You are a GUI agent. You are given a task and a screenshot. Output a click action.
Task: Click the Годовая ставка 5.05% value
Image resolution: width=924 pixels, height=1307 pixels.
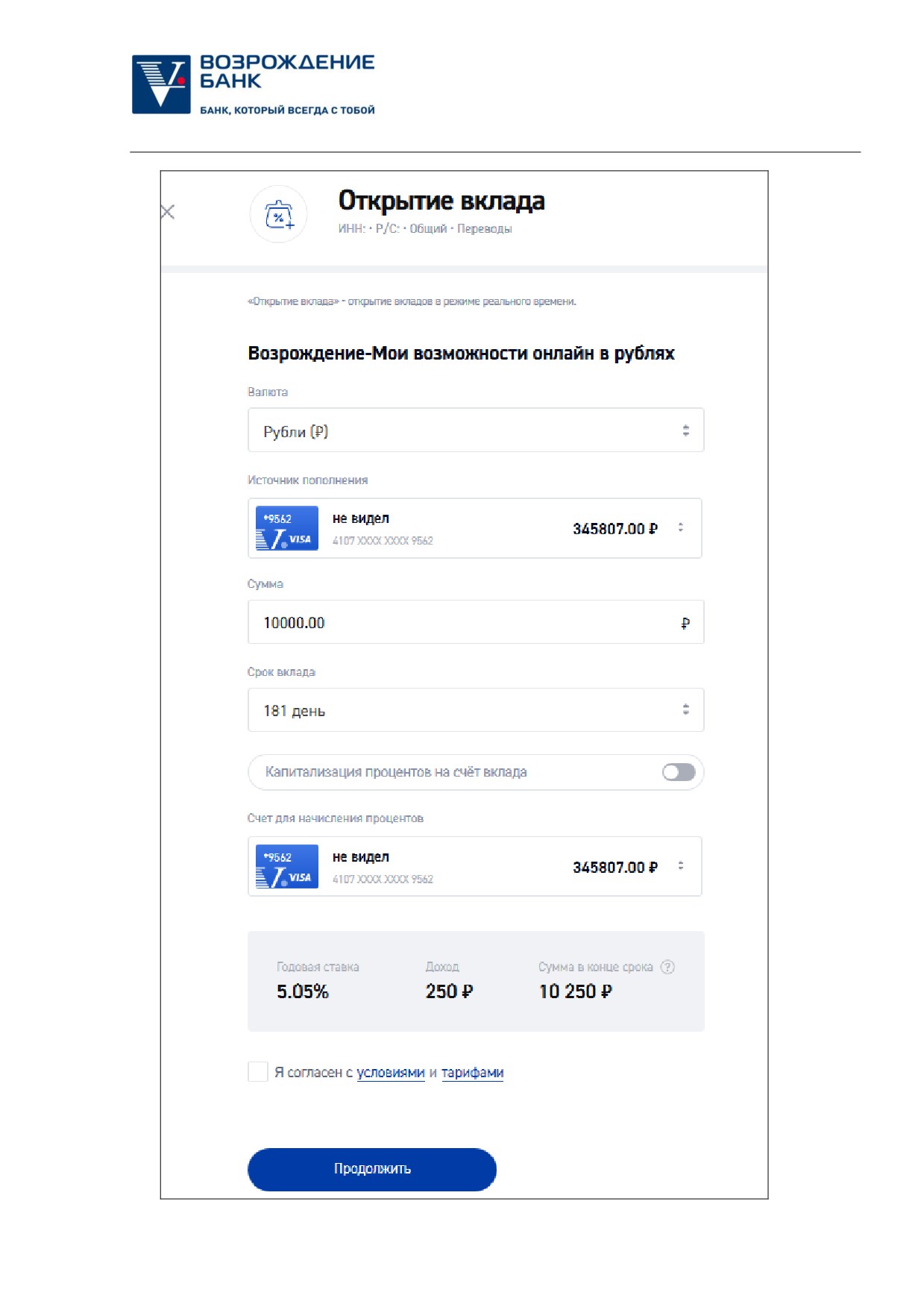(303, 991)
